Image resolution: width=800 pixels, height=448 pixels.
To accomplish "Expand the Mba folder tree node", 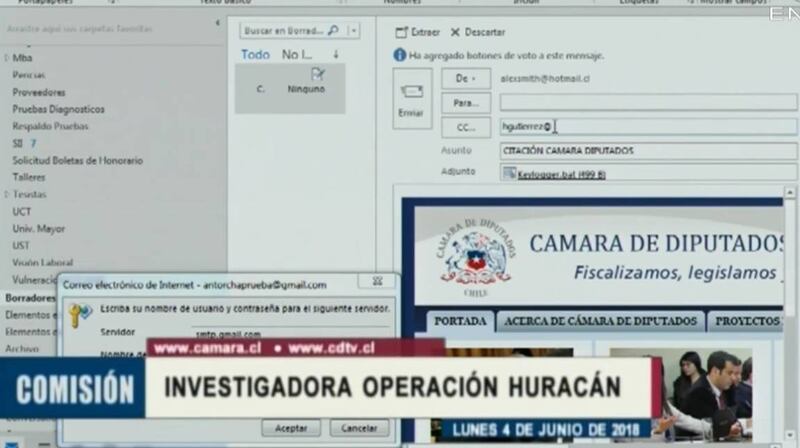I will [x=7, y=58].
